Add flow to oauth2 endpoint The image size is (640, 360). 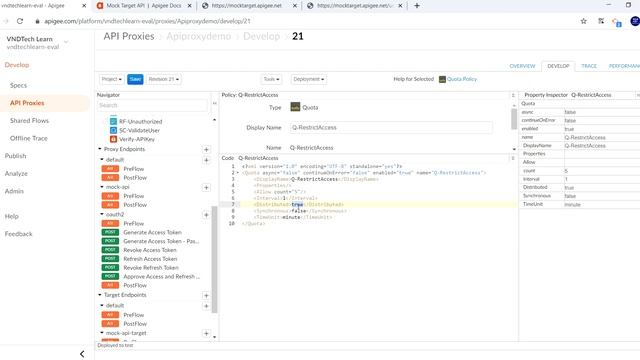(x=206, y=215)
